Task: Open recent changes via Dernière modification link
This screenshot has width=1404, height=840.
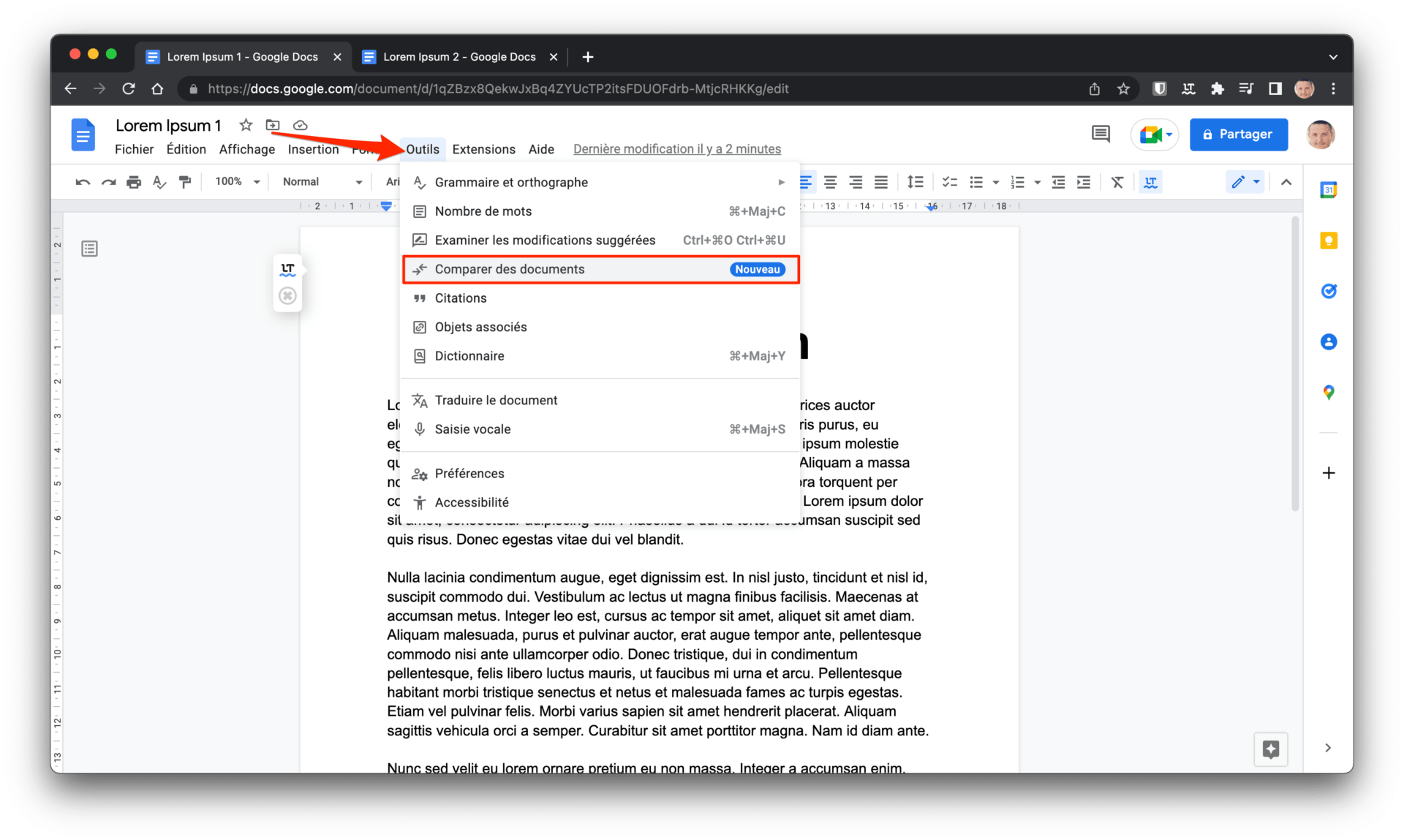Action: pyautogui.click(x=676, y=148)
